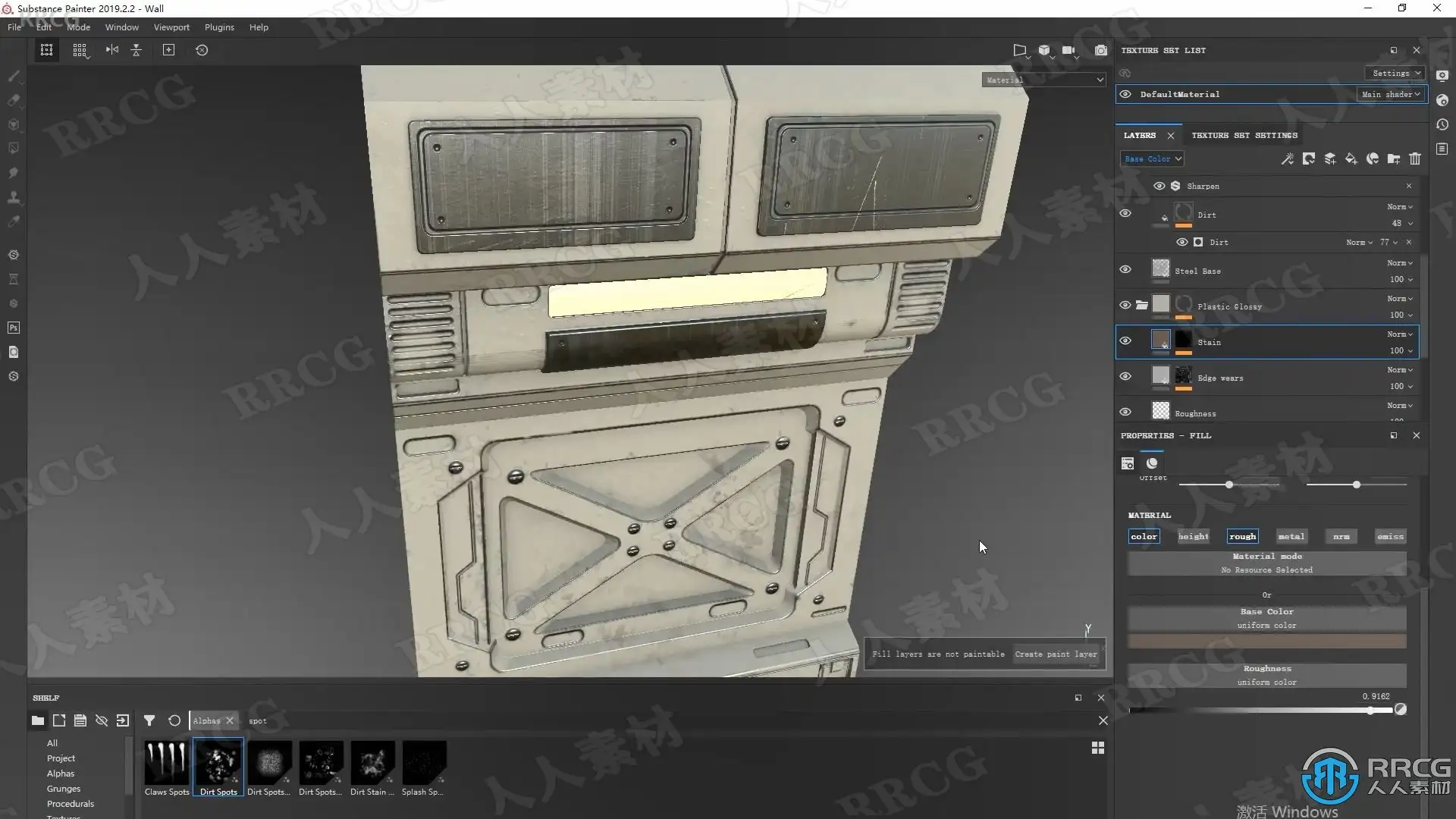Click the Base Color uniform color swatch
Screen dimensions: 1456x819
coord(1266,642)
